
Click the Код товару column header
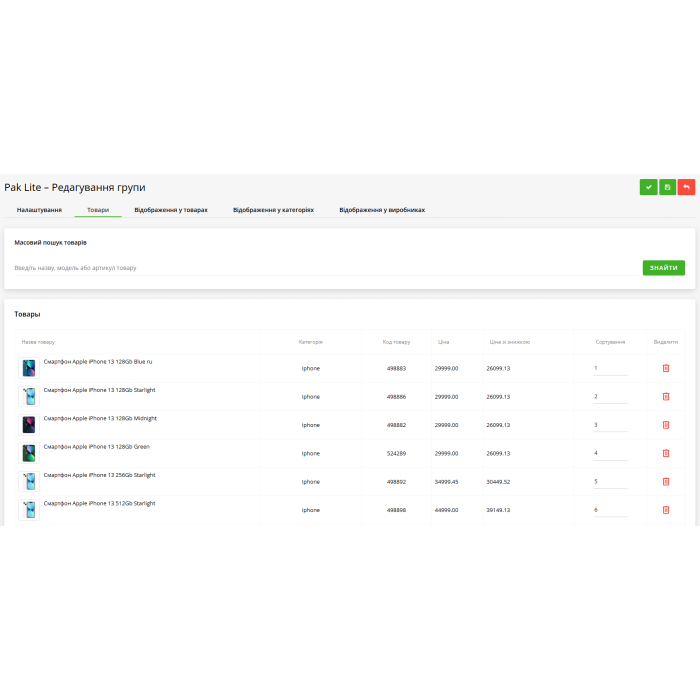(396, 342)
